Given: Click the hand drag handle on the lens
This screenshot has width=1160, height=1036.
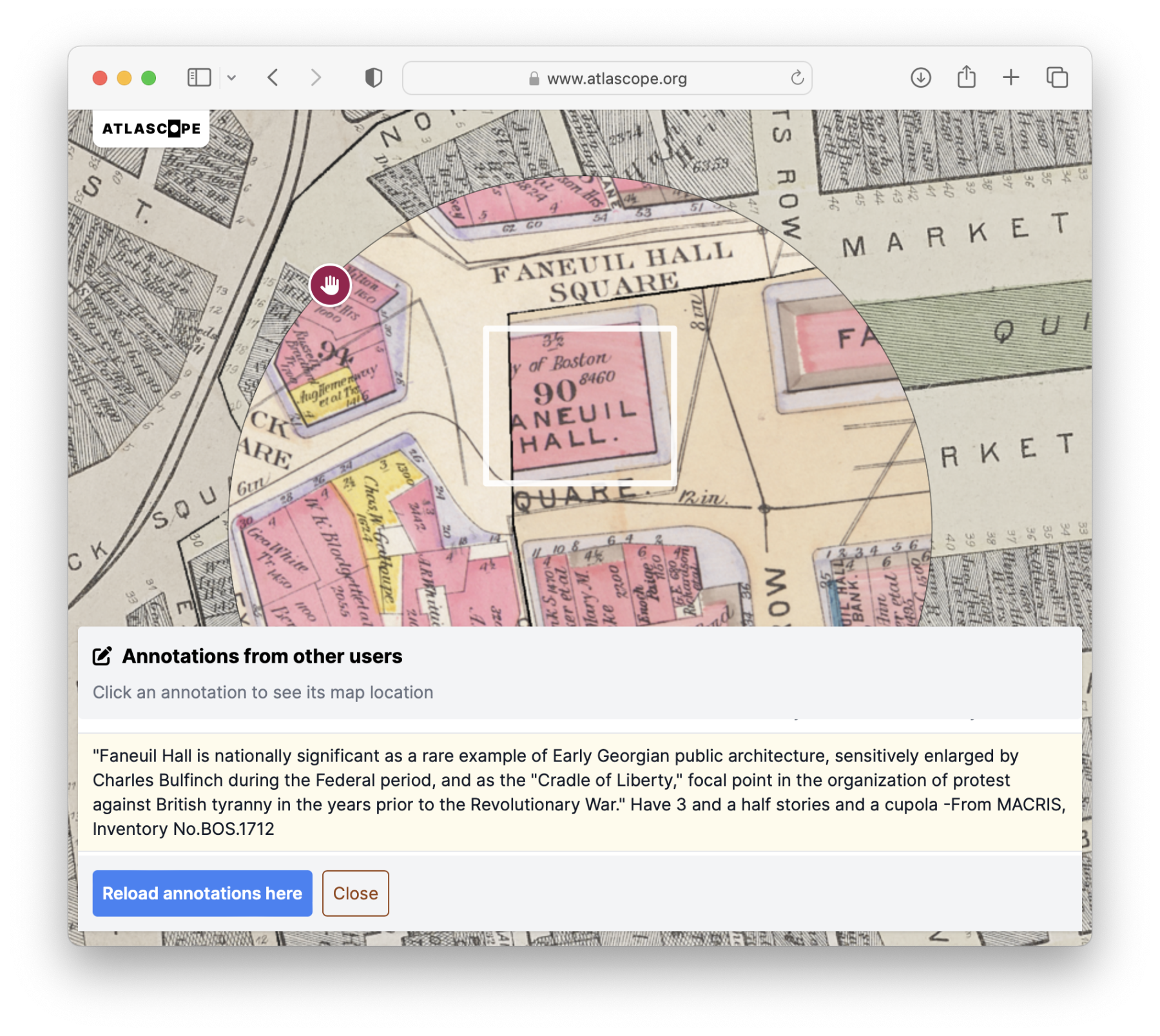Looking at the screenshot, I should 330,284.
